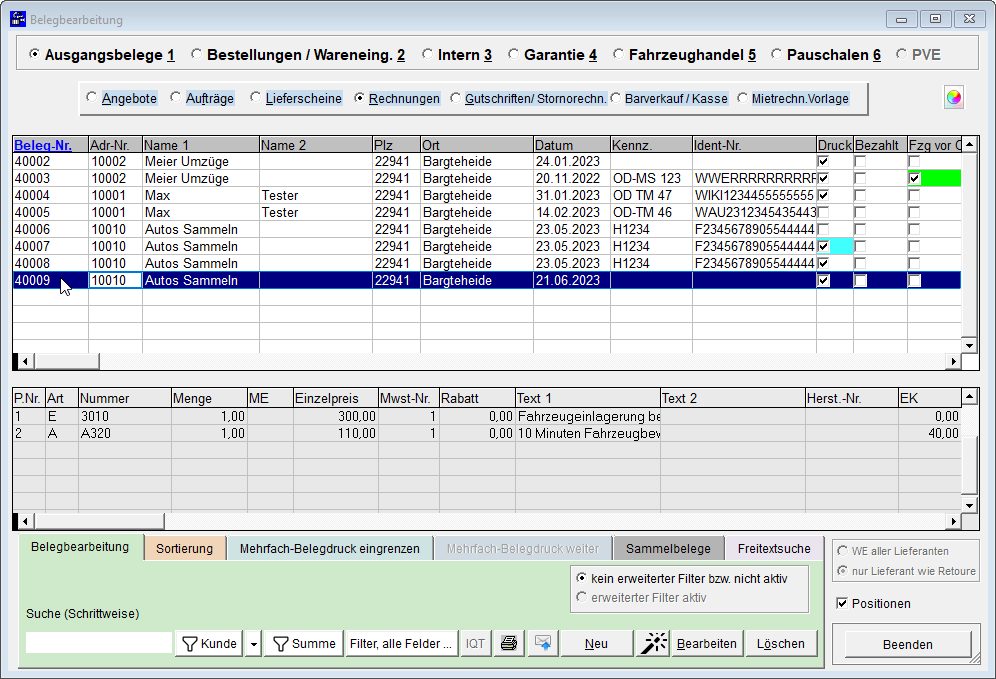Click scroll right arrow of invoice table
The width and height of the screenshot is (996, 679).
tap(953, 361)
